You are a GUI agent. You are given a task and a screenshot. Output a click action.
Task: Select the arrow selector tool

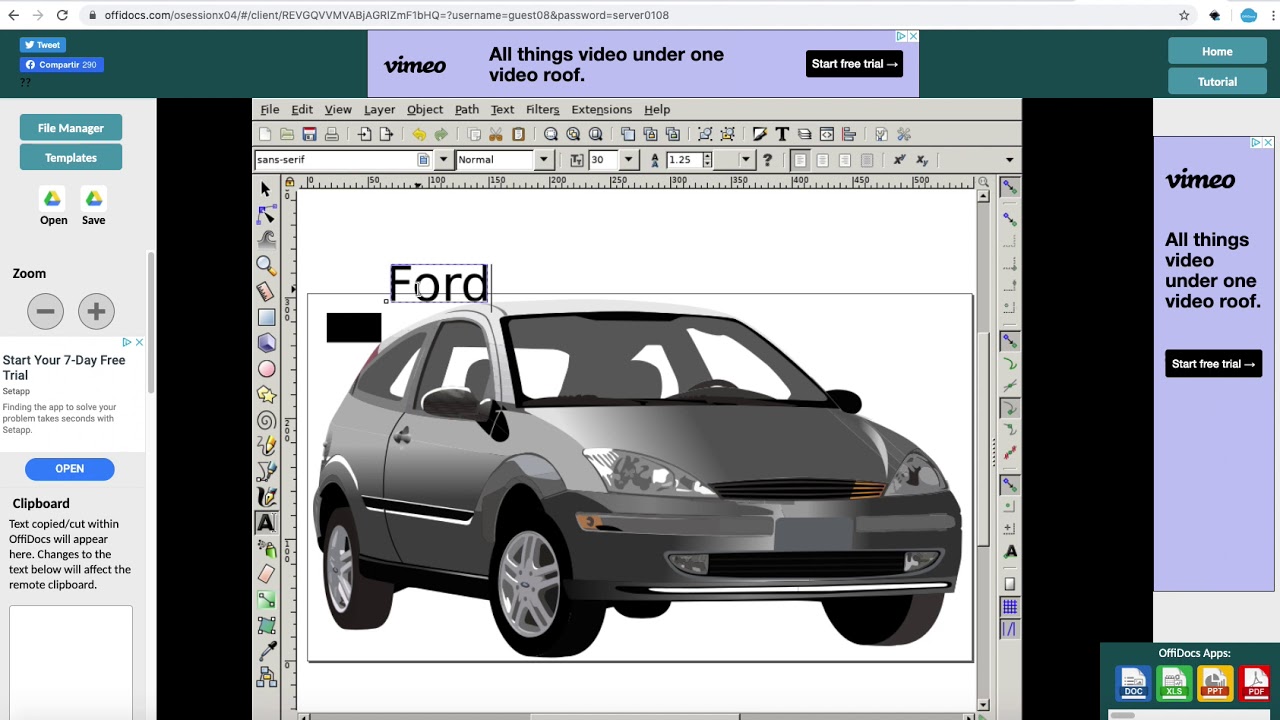click(x=266, y=189)
